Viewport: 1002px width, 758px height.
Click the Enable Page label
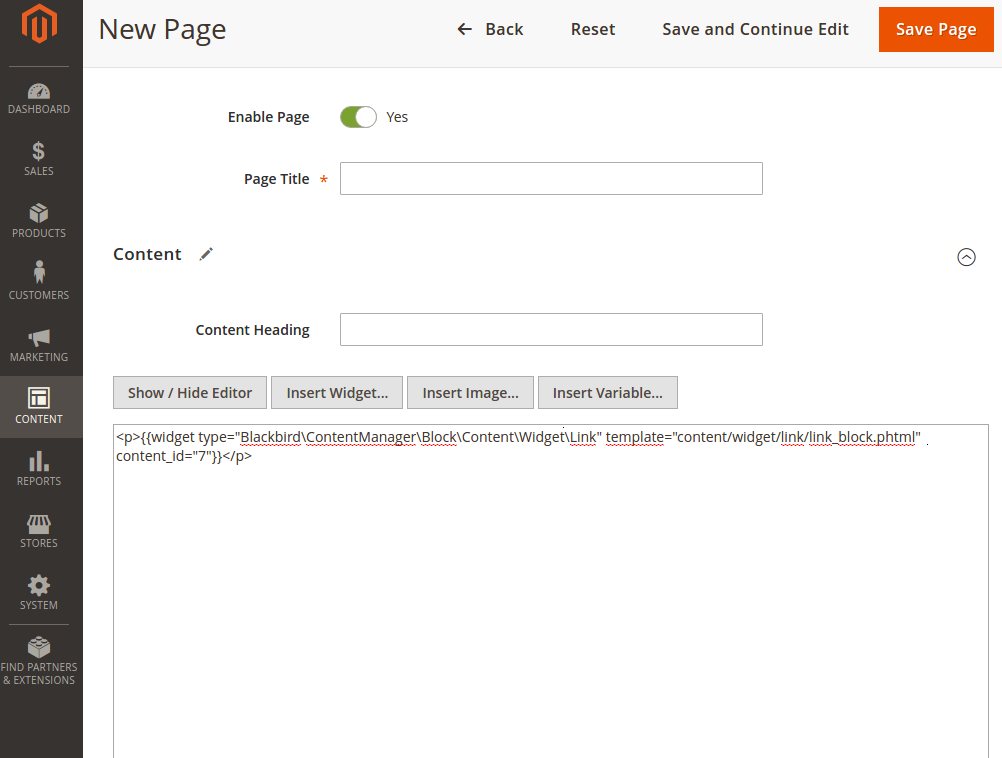[268, 117]
